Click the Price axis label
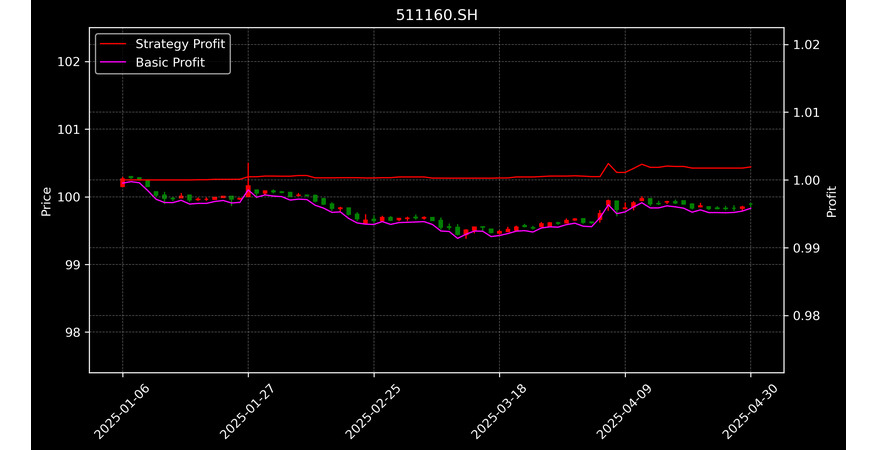The width and height of the screenshot is (878, 450). click(46, 202)
